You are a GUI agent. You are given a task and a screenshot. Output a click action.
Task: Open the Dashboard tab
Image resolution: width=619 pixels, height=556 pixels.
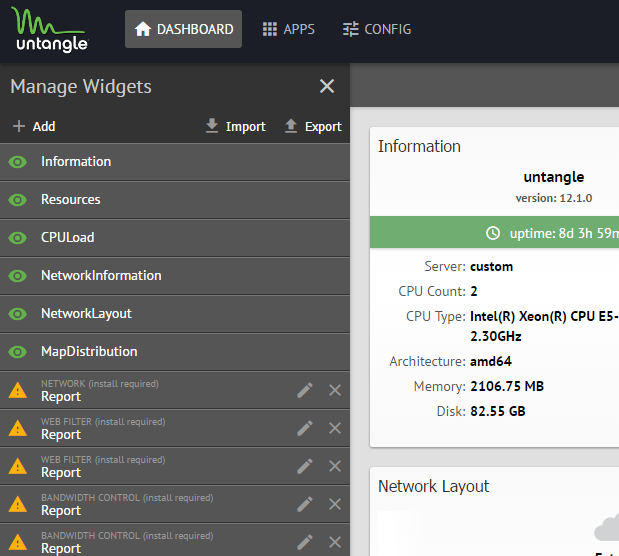coord(184,29)
